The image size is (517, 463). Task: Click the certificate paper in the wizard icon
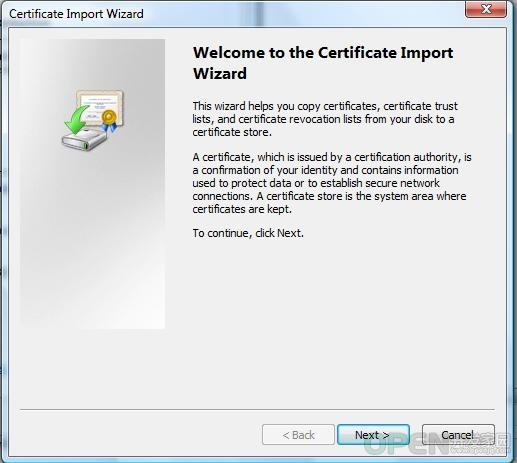[100, 106]
